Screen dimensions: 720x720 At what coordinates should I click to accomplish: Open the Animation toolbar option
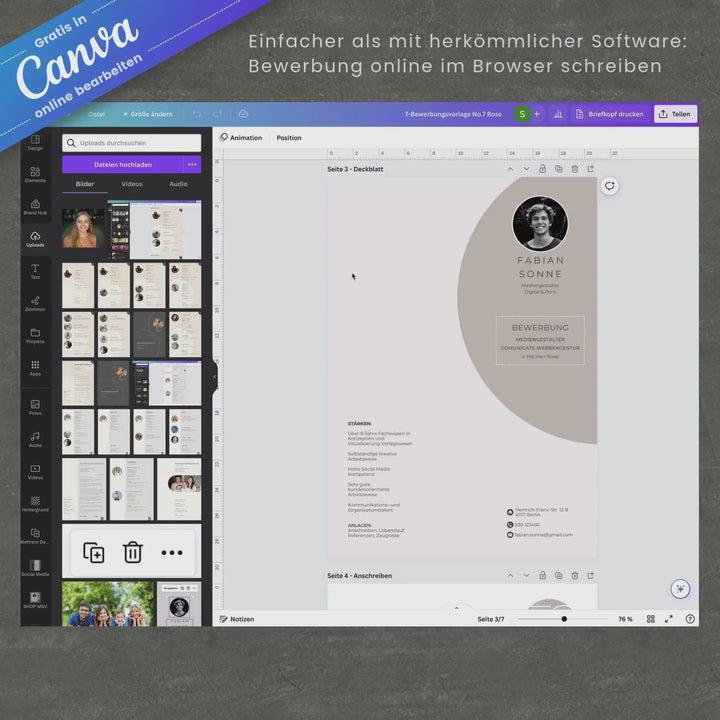(241, 137)
